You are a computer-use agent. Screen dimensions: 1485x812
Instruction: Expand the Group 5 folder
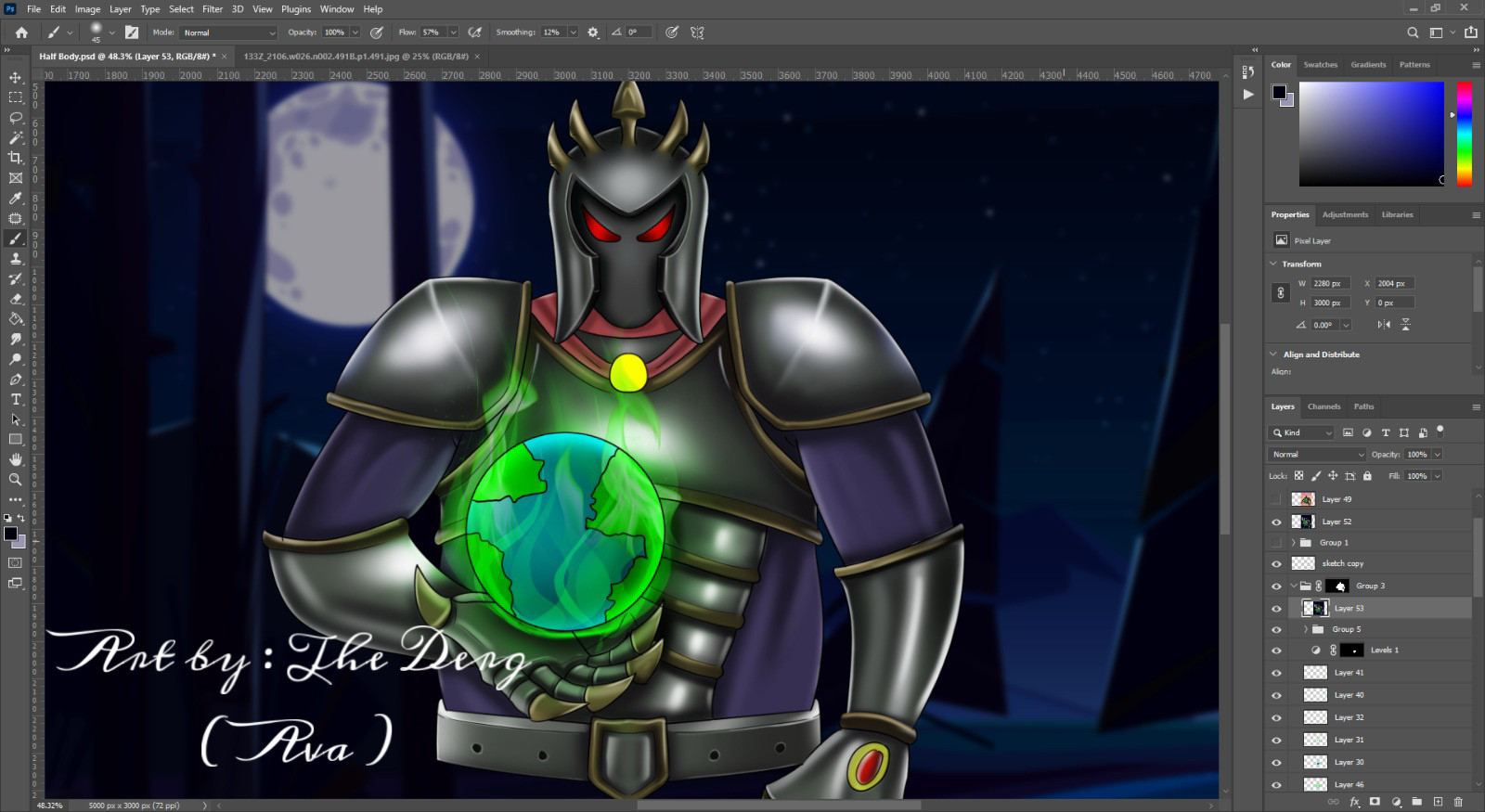pyautogui.click(x=1306, y=630)
